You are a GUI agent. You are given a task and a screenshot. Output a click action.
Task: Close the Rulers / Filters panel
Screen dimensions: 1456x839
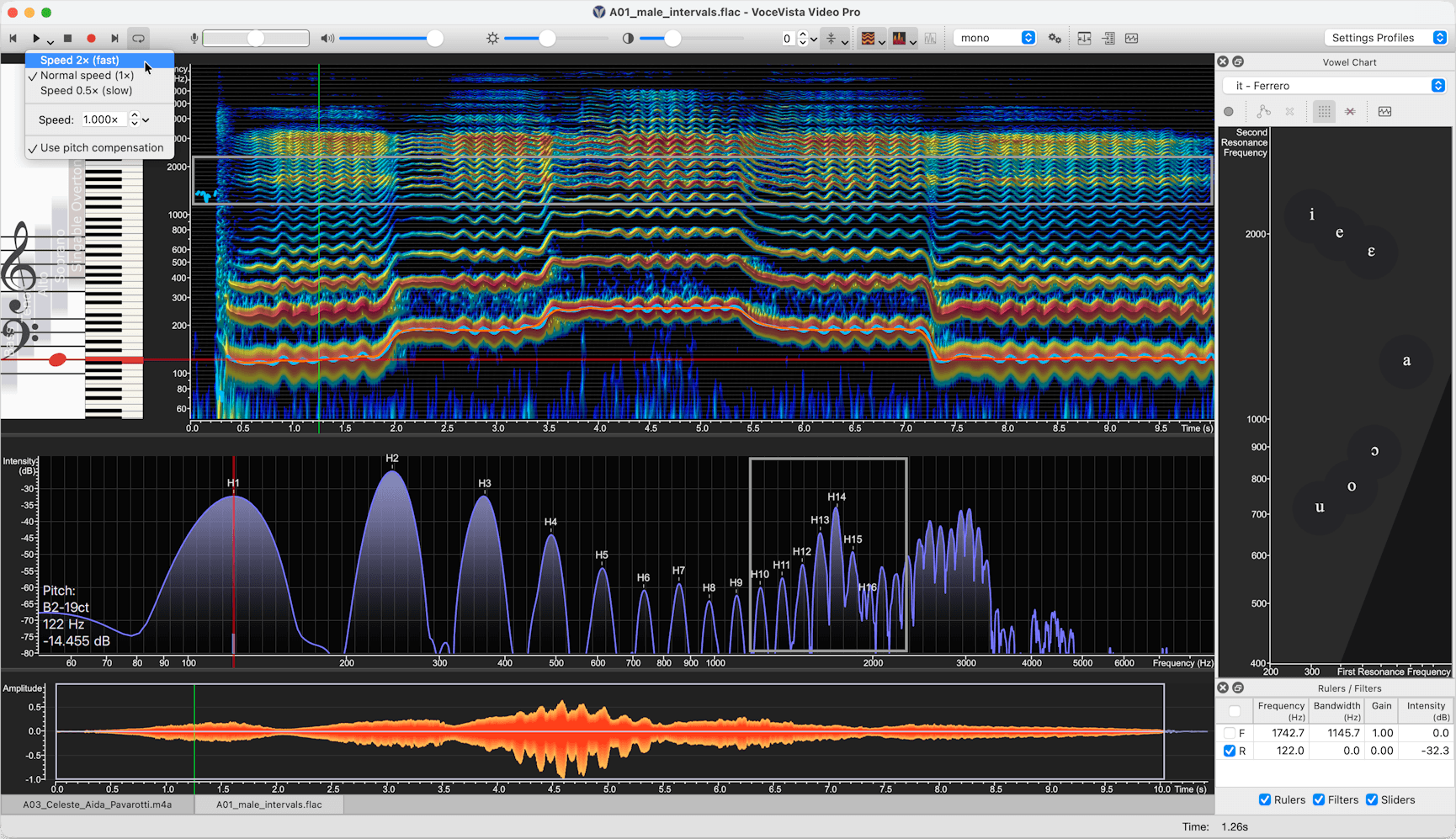click(1223, 688)
